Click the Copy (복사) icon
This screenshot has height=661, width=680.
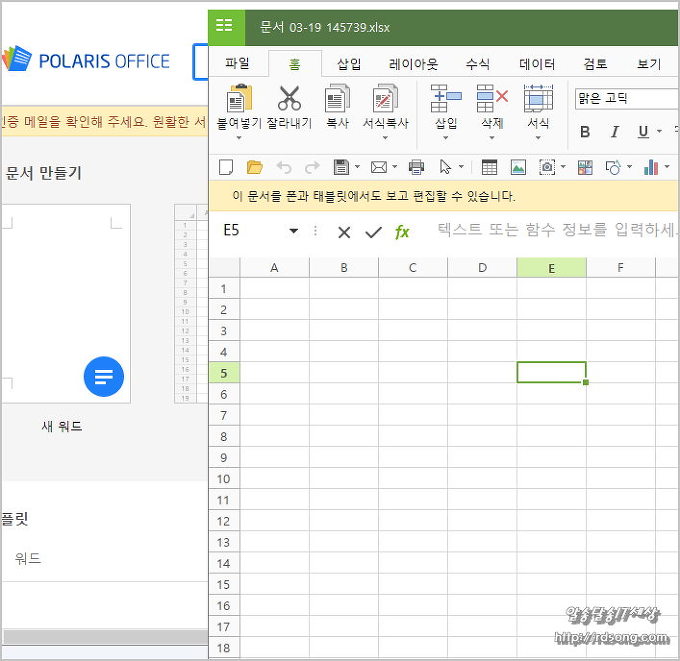point(337,100)
